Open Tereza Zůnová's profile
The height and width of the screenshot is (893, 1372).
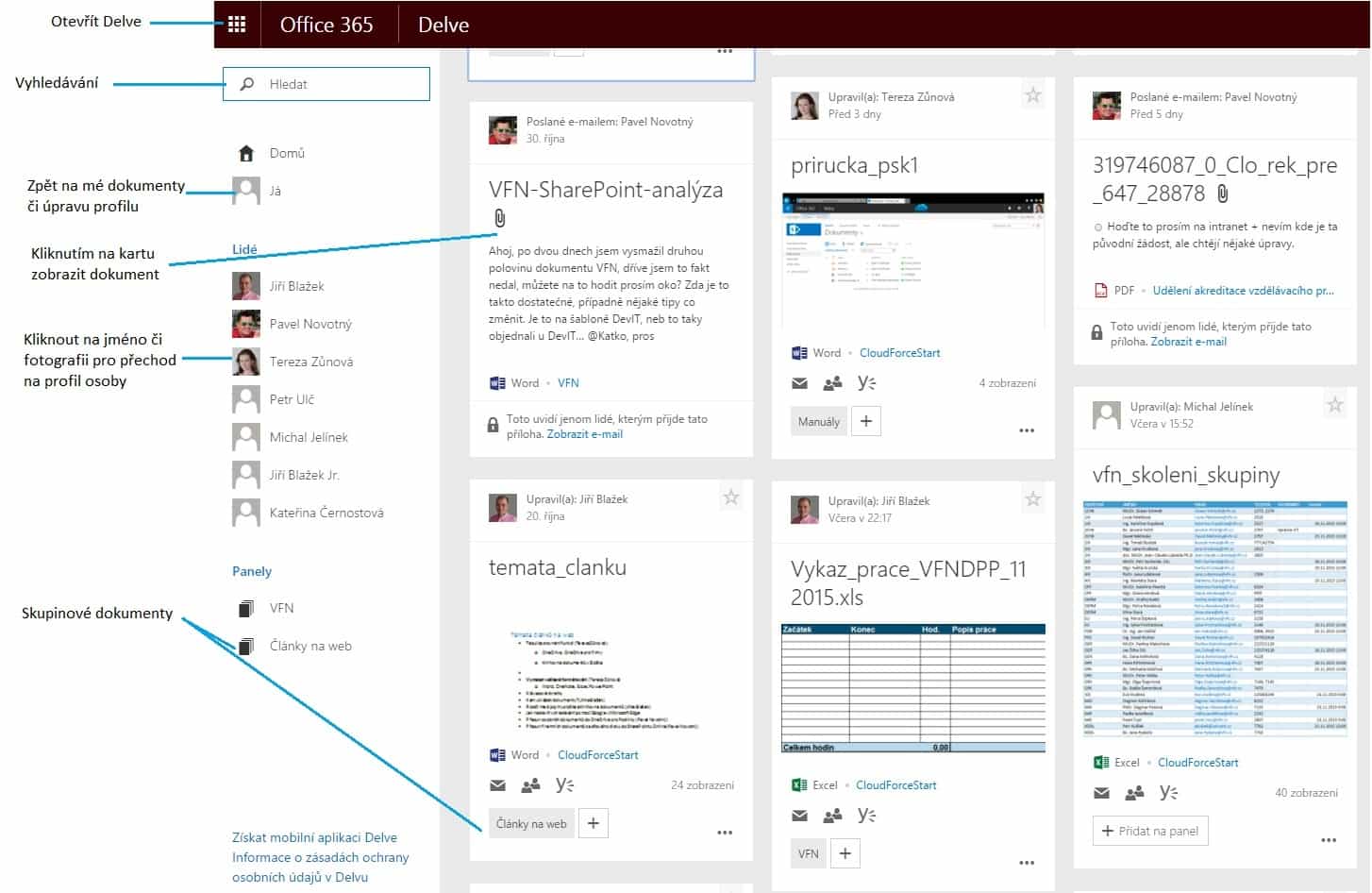point(311,362)
